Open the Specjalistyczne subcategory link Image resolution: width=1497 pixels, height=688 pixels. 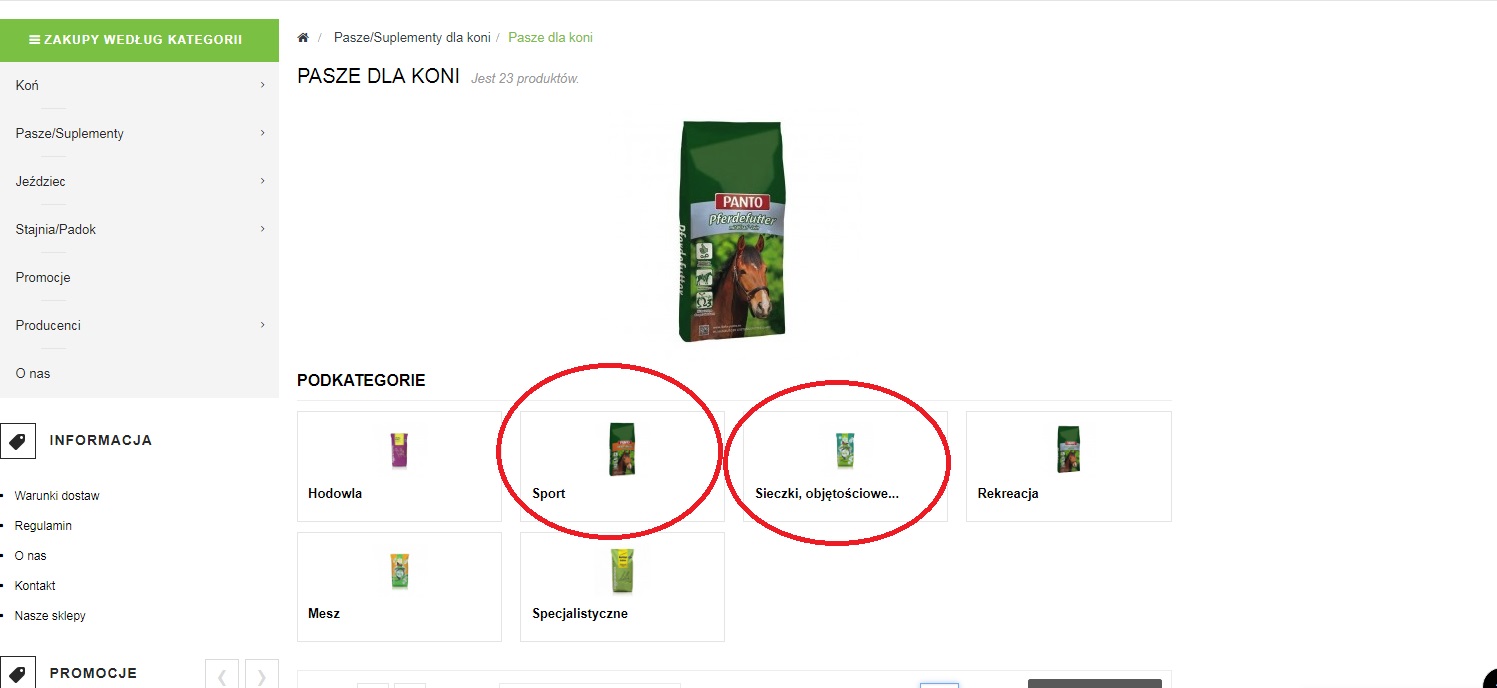coord(580,614)
